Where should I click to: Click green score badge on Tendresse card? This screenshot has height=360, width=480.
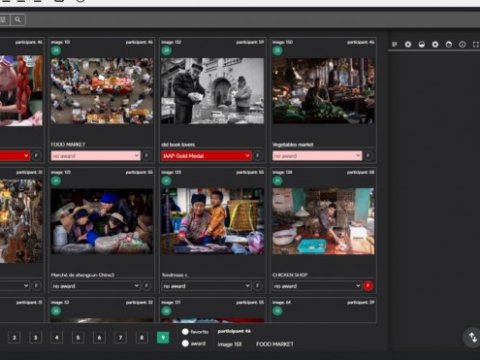coord(166,181)
